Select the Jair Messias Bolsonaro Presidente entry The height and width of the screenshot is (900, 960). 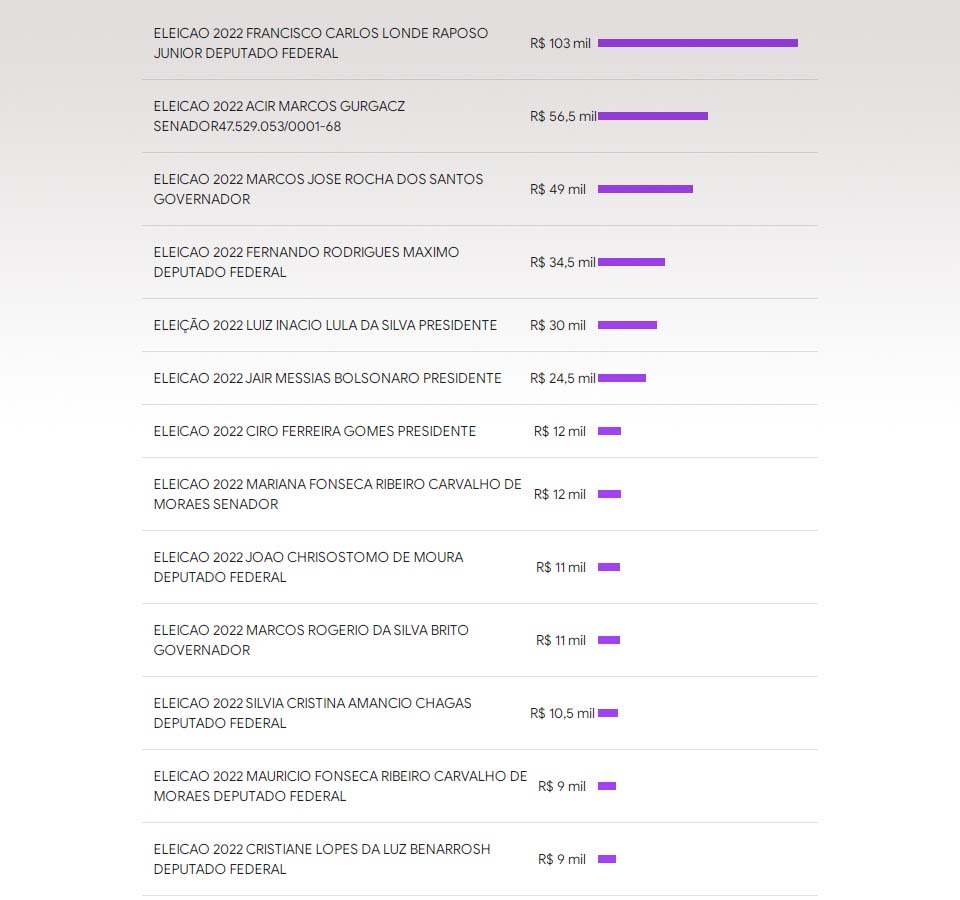pos(327,378)
